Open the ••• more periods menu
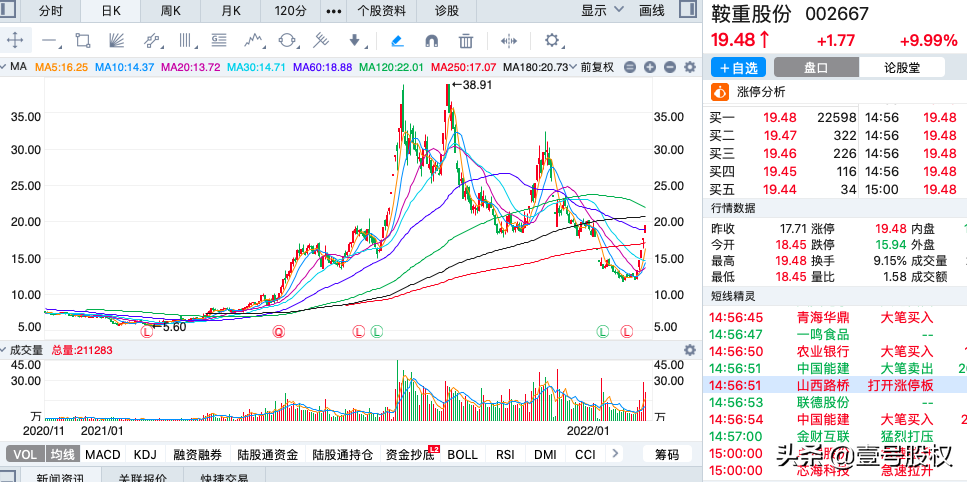 tap(334, 10)
